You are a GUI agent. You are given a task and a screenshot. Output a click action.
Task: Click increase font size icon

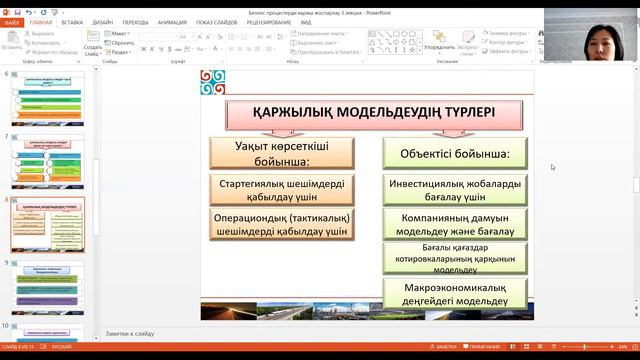(200, 37)
